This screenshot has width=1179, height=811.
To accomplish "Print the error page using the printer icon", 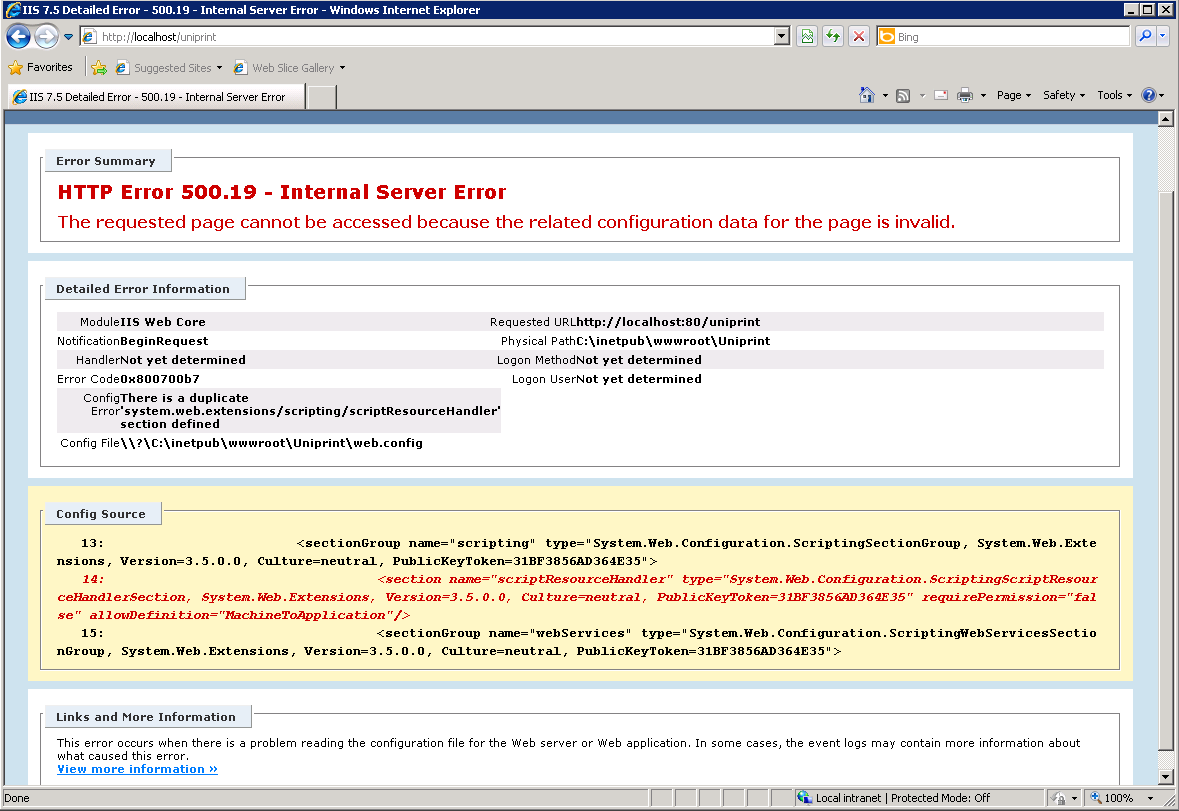I will point(966,95).
